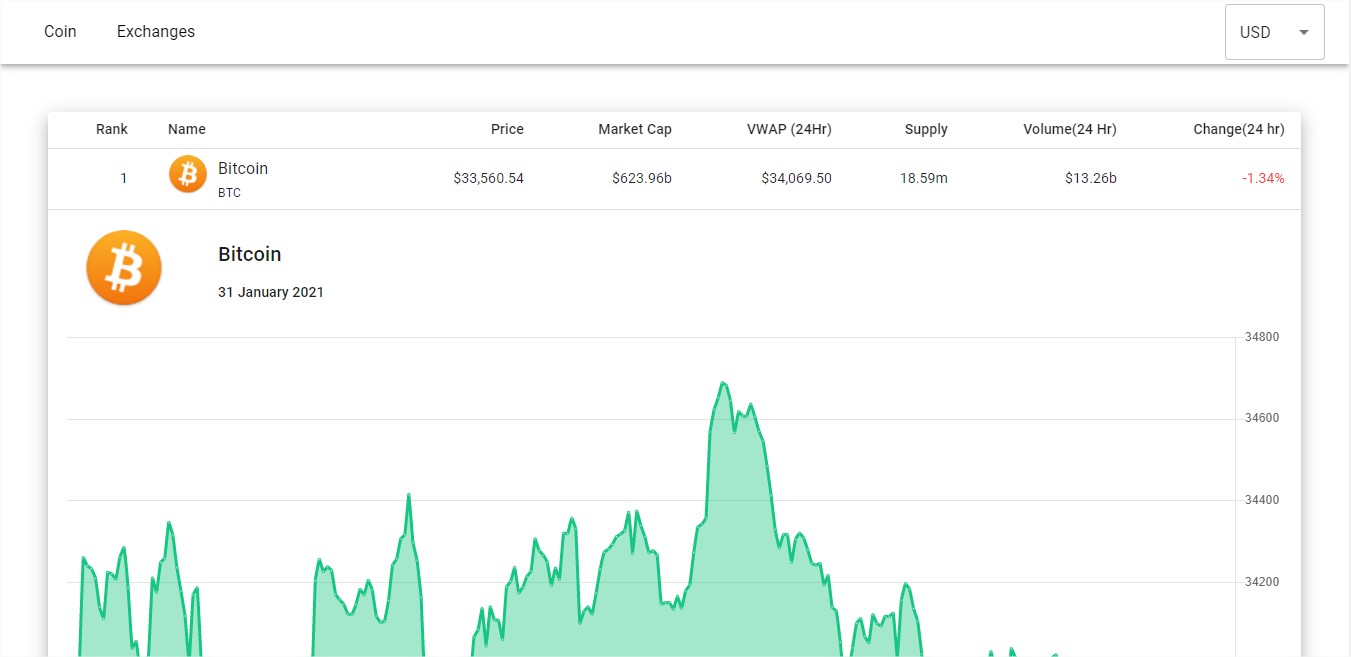Click the small Bitcoin icon in table row
The width and height of the screenshot is (1351, 657).
pyautogui.click(x=187, y=174)
